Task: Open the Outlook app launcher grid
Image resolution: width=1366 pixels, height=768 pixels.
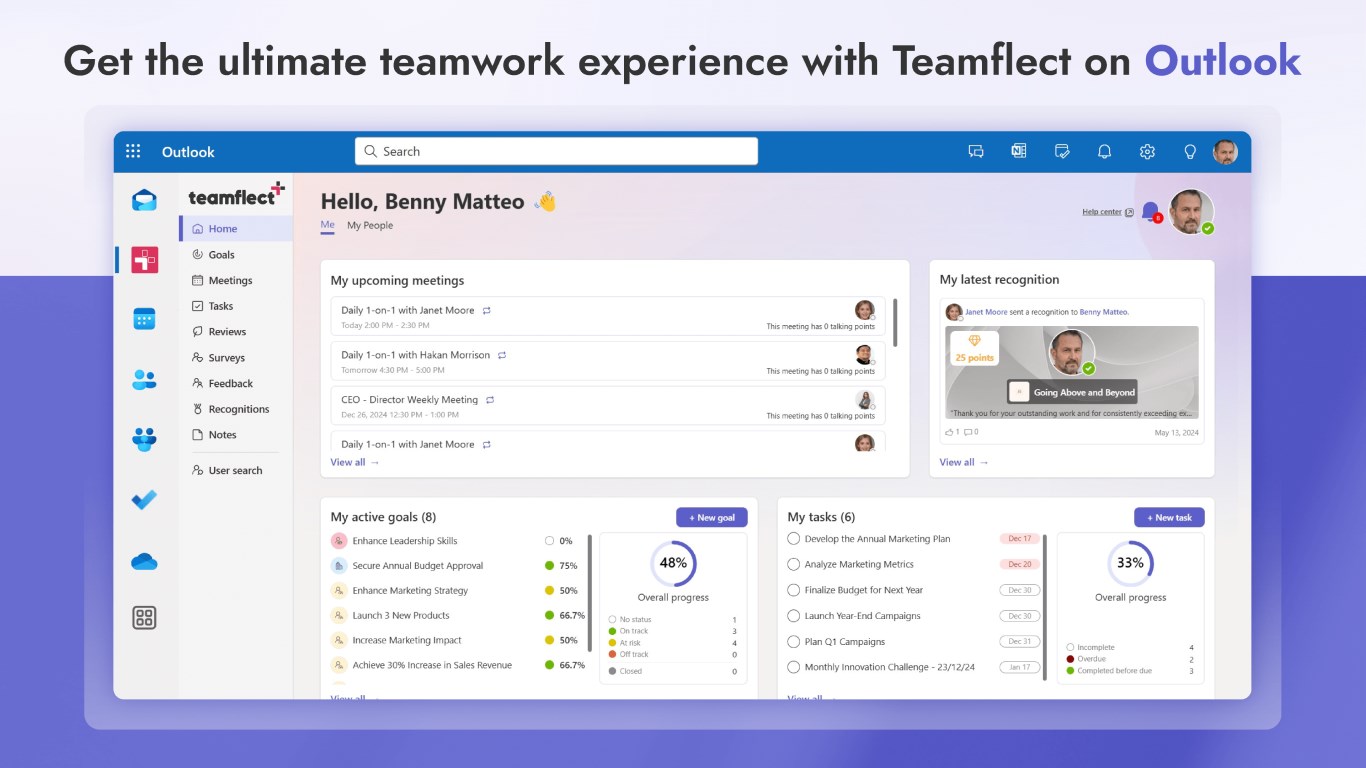Action: 133,152
